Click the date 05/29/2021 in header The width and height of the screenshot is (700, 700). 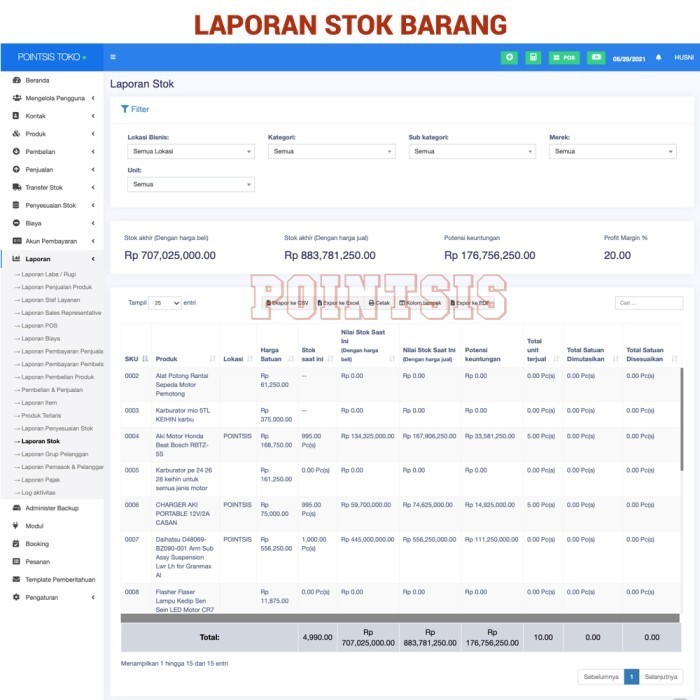pos(629,58)
